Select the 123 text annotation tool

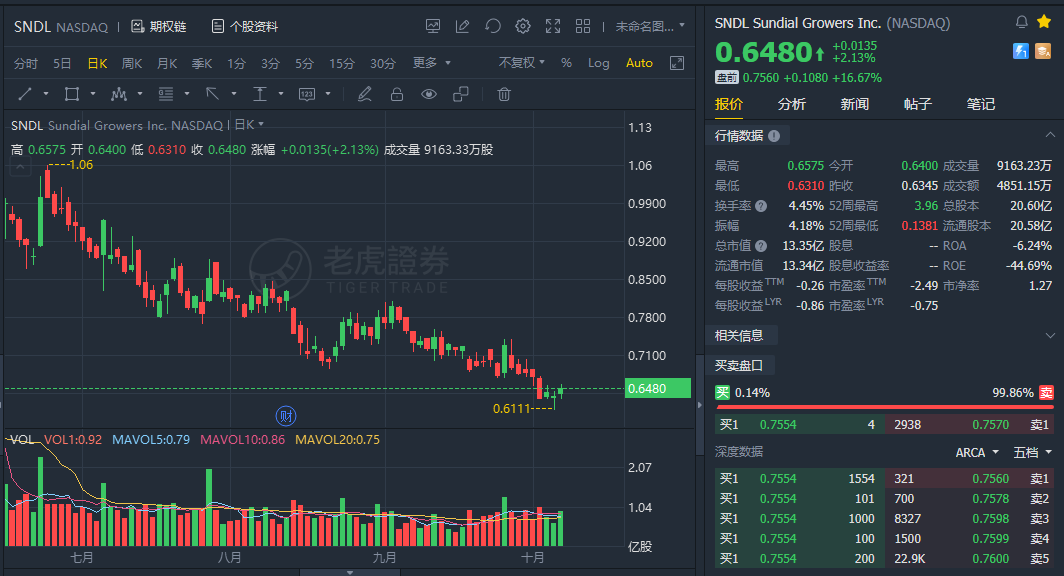(x=307, y=94)
